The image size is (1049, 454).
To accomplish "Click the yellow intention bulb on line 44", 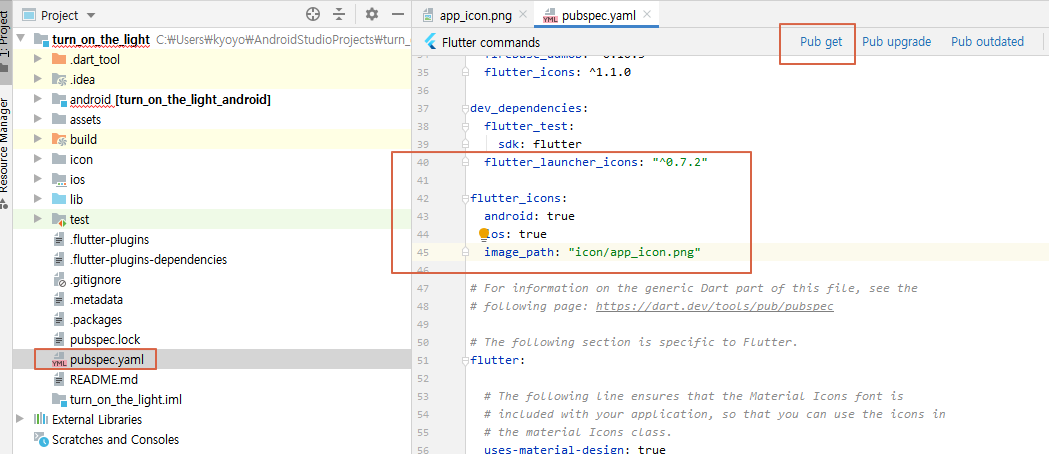I will point(484,233).
